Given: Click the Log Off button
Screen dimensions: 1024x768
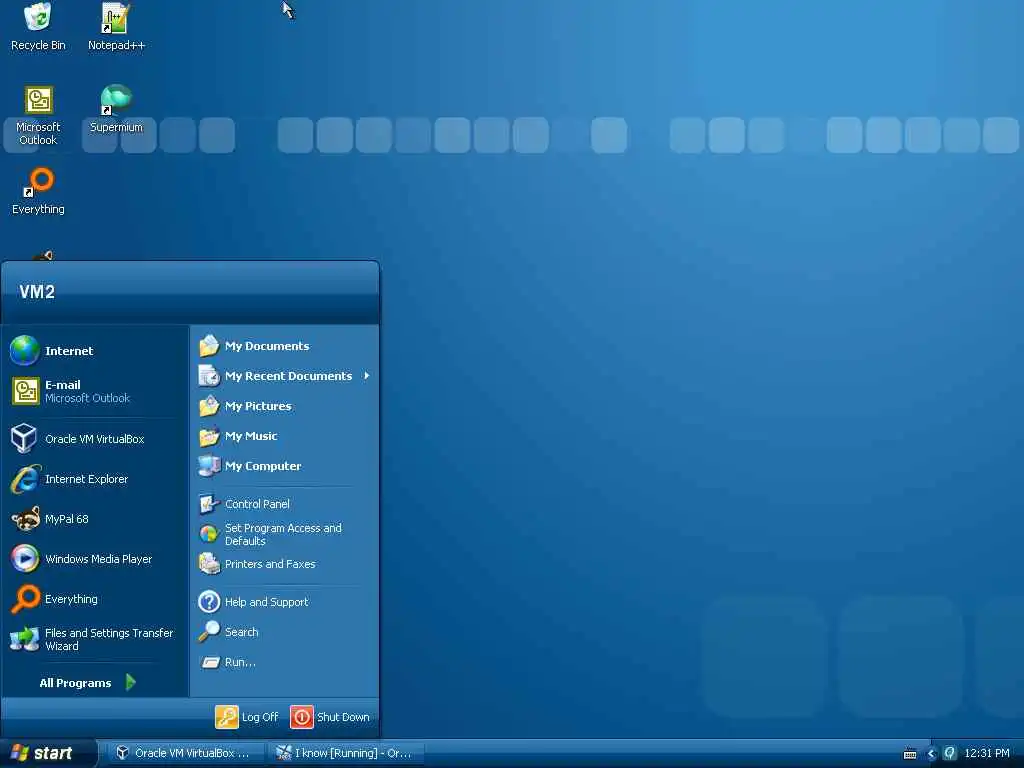Looking at the screenshot, I should point(247,717).
